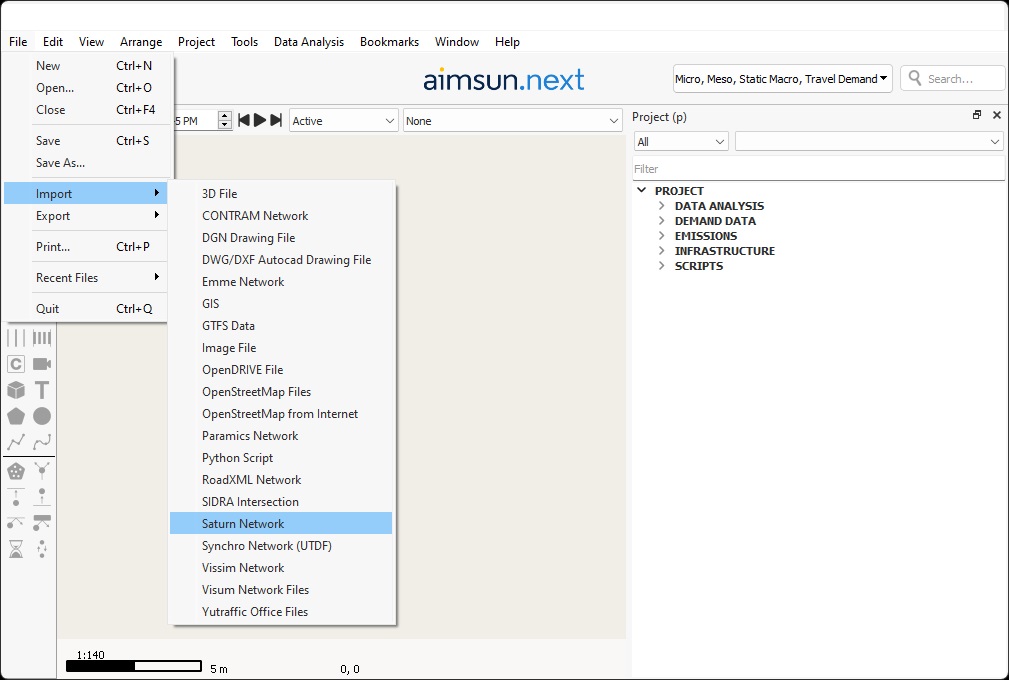Open the Active dropdown
Viewport: 1009px width, 680px height.
tap(343, 121)
